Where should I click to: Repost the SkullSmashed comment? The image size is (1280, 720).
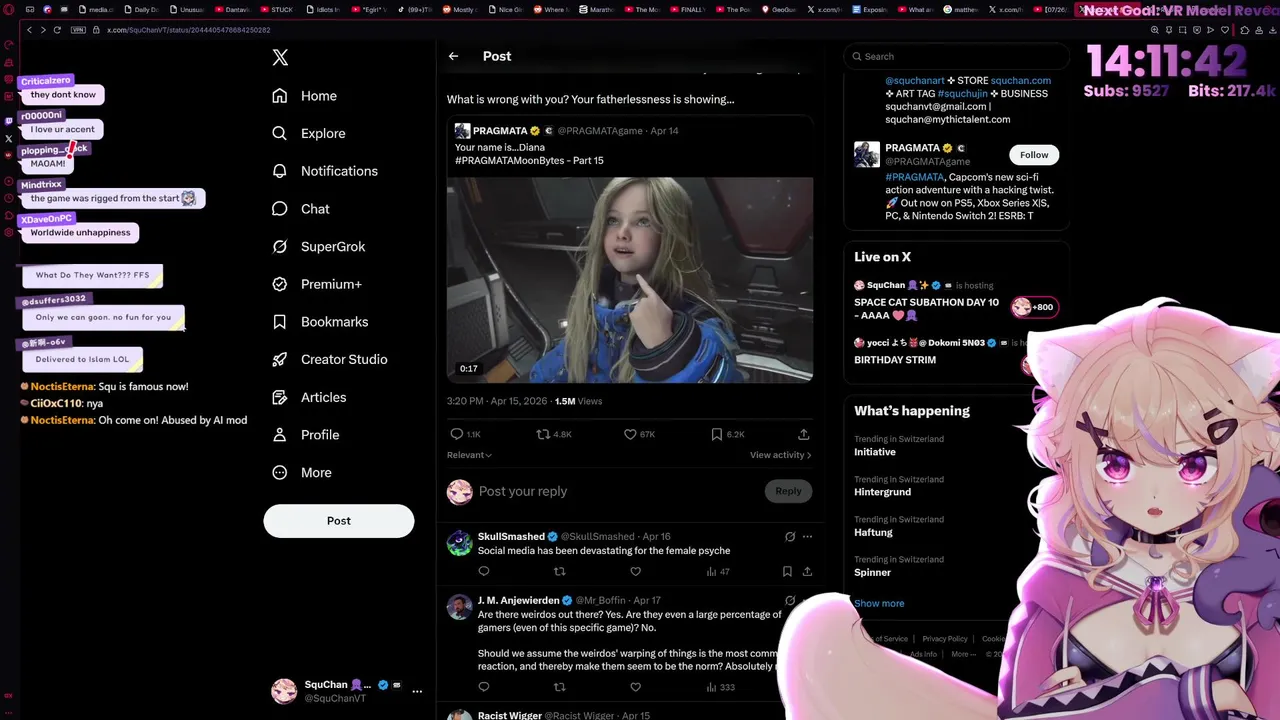560,572
